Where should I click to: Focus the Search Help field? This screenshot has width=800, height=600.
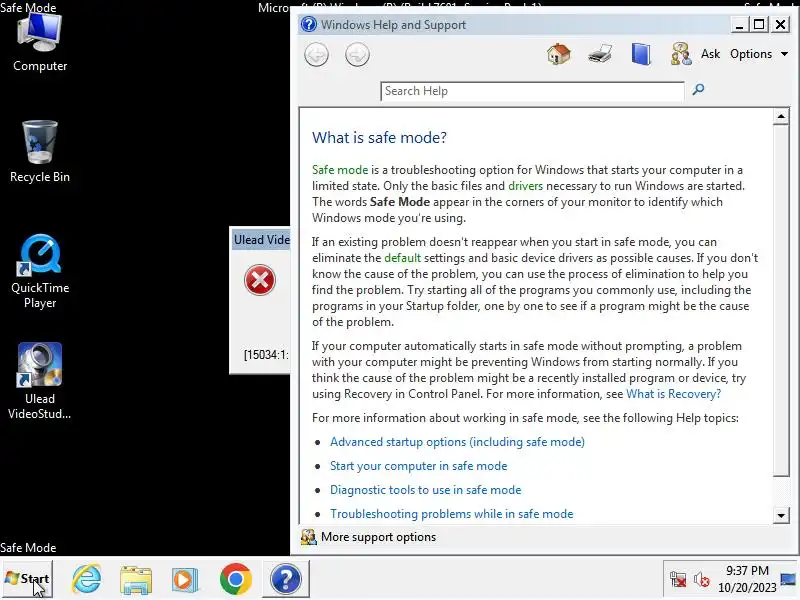click(x=532, y=91)
